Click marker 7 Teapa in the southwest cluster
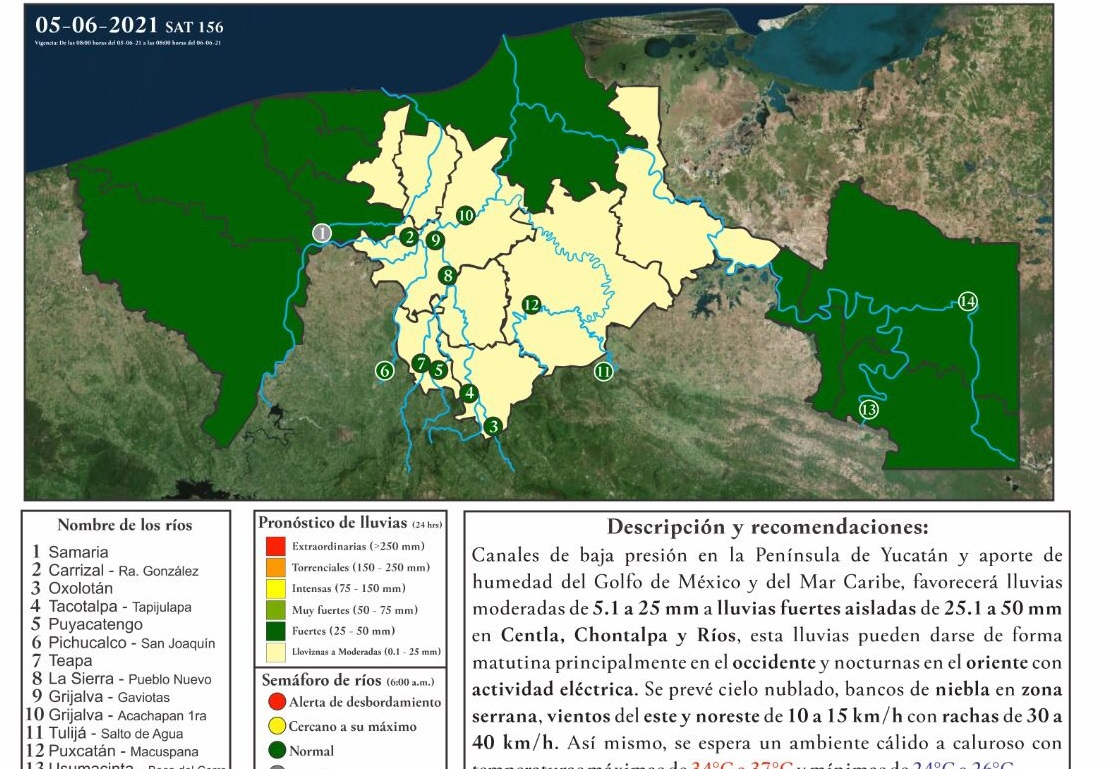The width and height of the screenshot is (1117, 769). (423, 365)
